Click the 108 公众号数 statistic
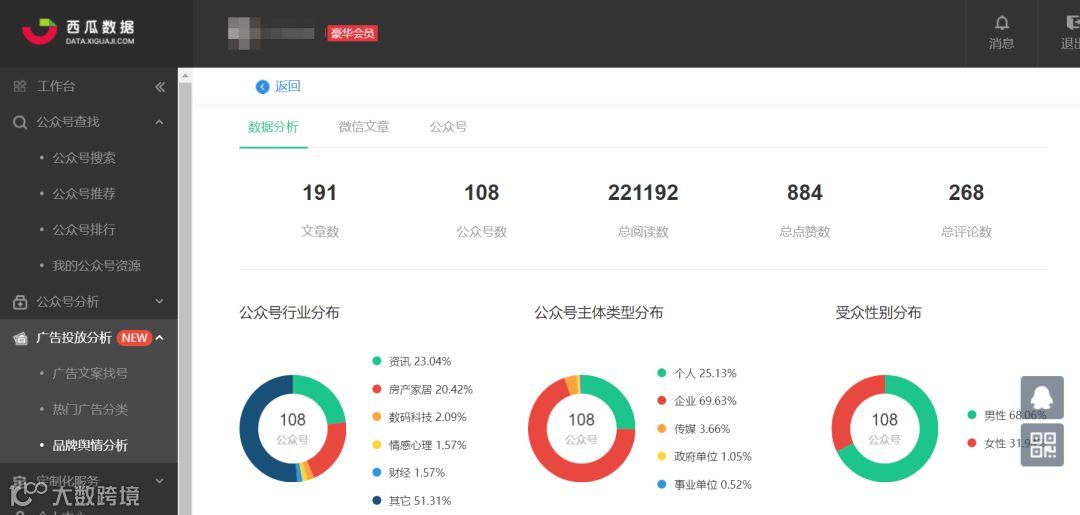Image resolution: width=1080 pixels, height=515 pixels. pos(481,210)
